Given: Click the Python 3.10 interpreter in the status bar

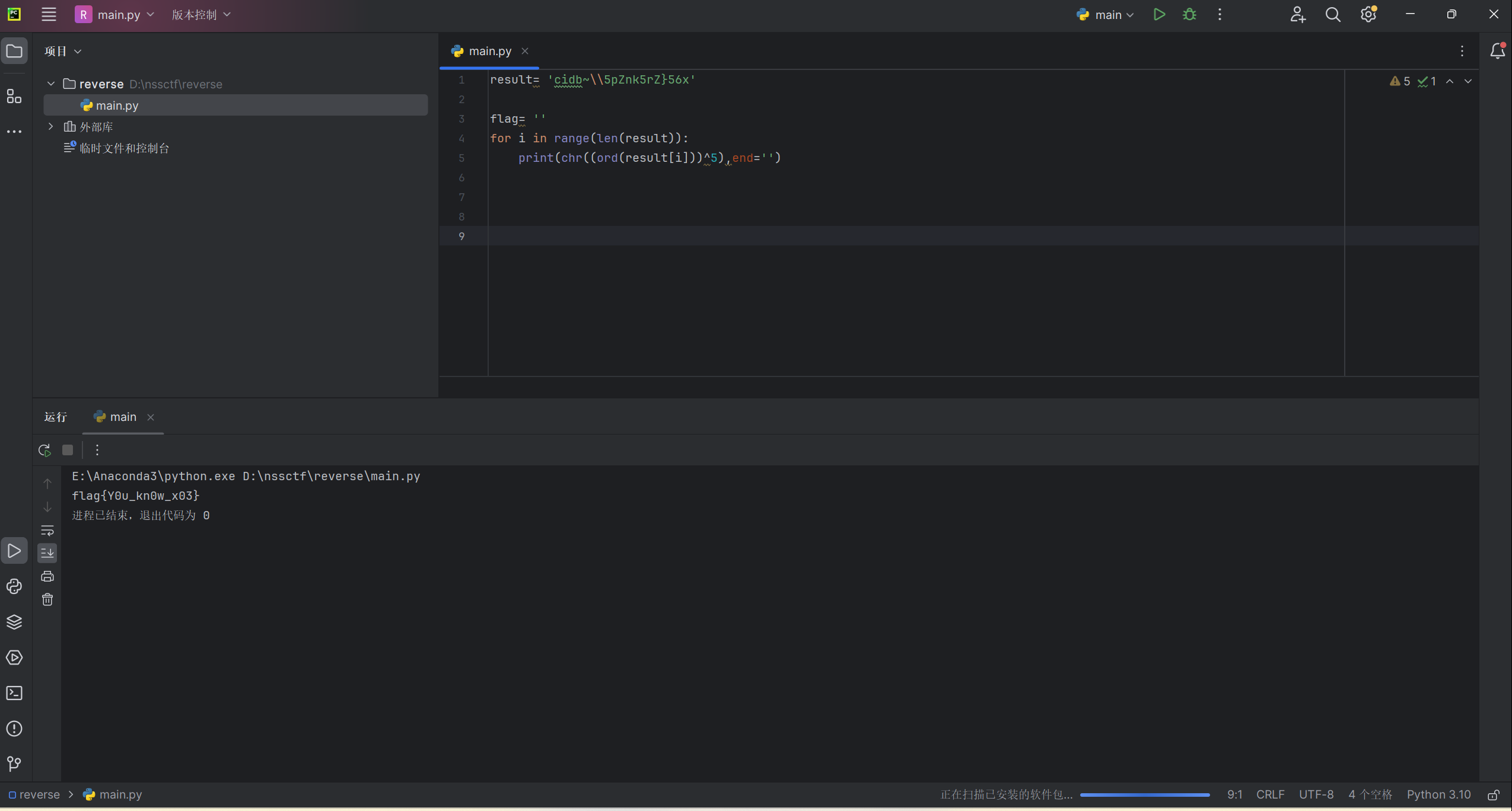Looking at the screenshot, I should pos(1438,794).
